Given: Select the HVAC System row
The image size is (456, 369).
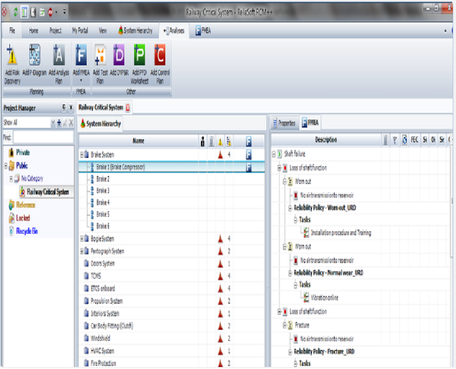Looking at the screenshot, I should point(172,351).
